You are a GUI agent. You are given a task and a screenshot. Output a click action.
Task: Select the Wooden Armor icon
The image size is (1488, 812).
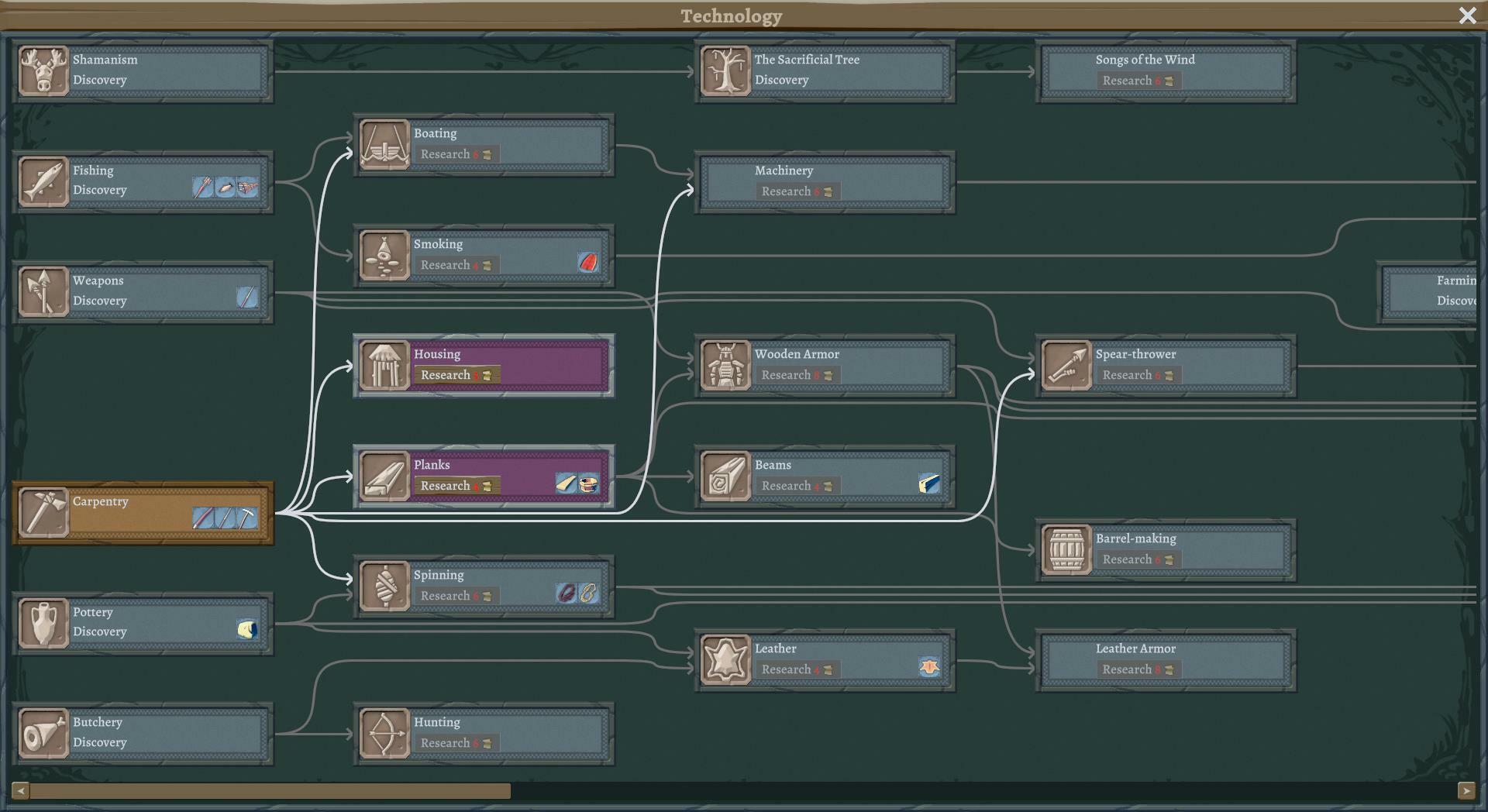pos(725,366)
